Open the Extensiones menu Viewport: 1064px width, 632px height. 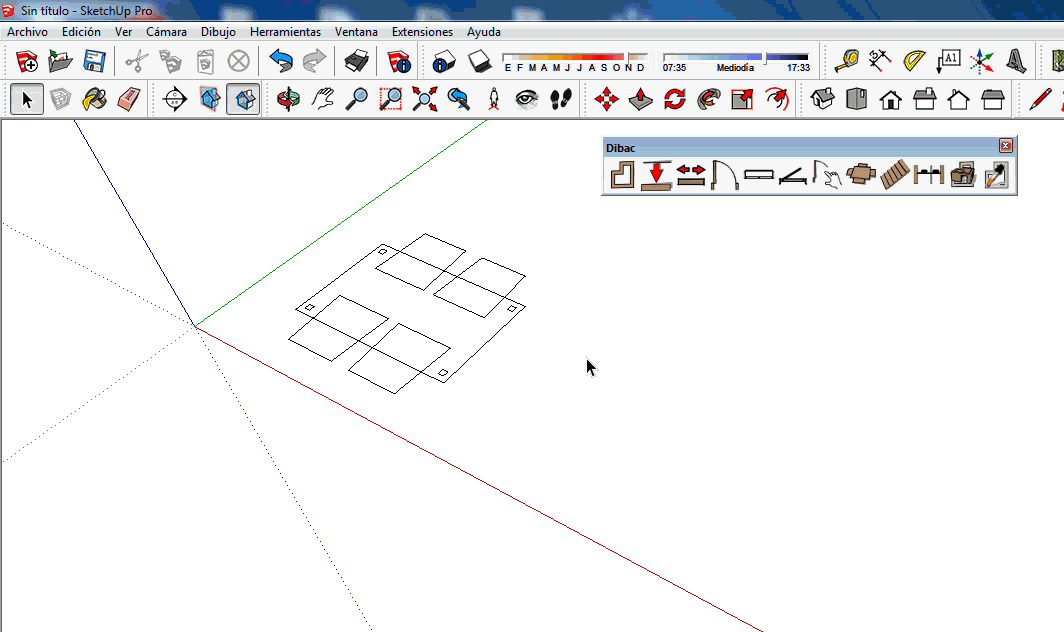click(x=422, y=32)
